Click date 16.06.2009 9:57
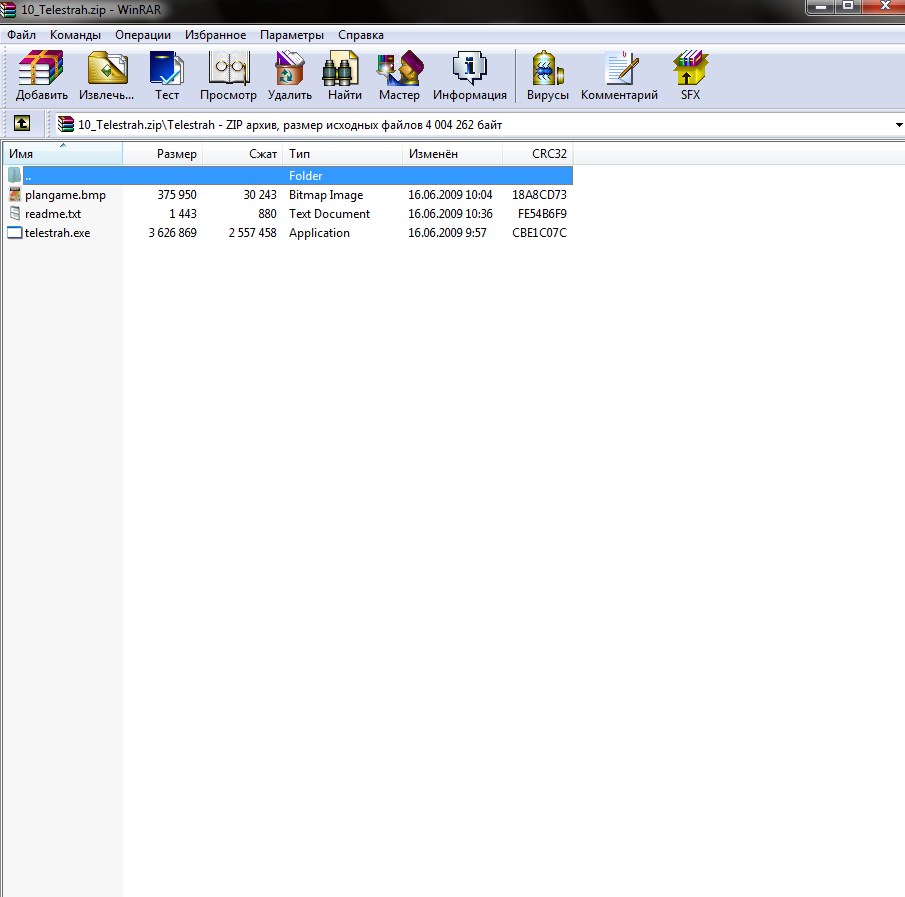This screenshot has width=905, height=897. [x=447, y=233]
